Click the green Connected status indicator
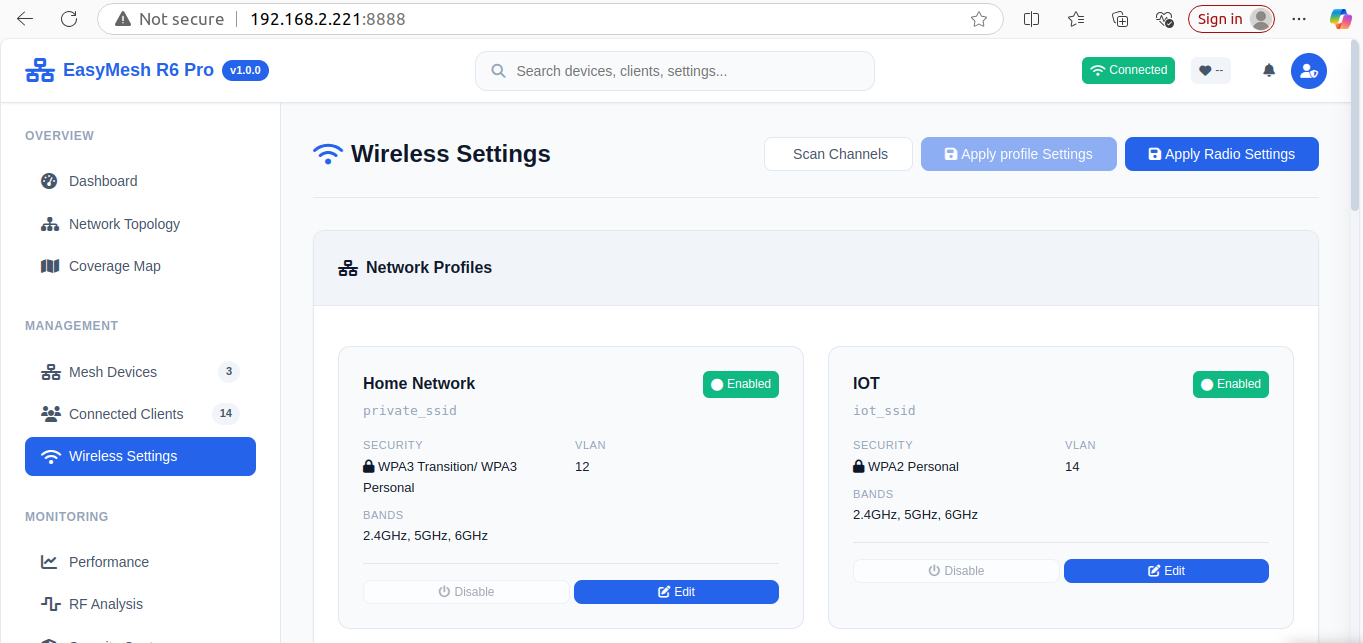 (1128, 70)
